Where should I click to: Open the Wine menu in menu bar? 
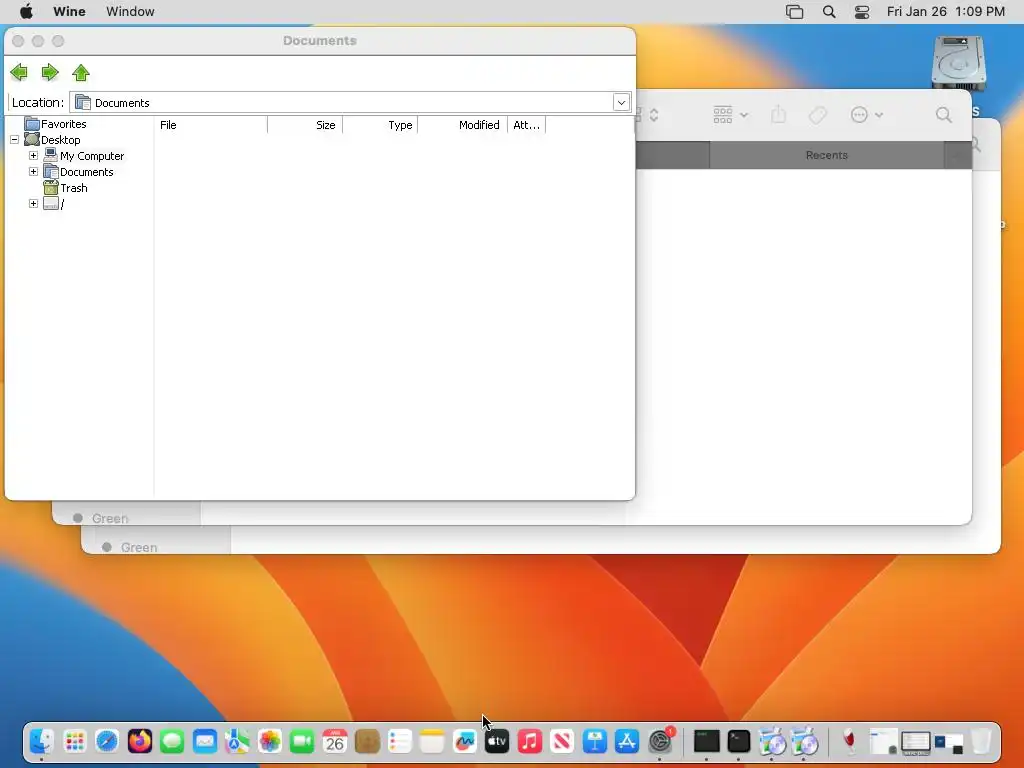[x=69, y=12]
